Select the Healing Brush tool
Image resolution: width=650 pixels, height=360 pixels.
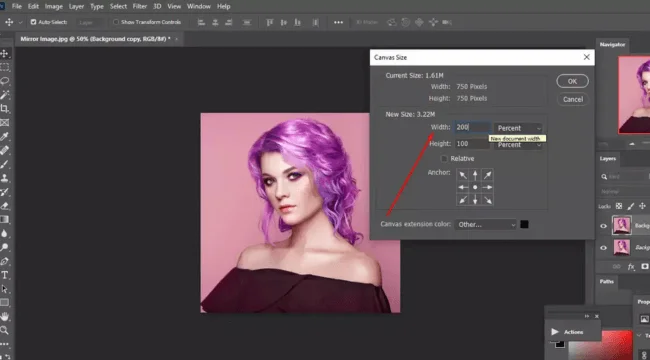[x=5, y=150]
